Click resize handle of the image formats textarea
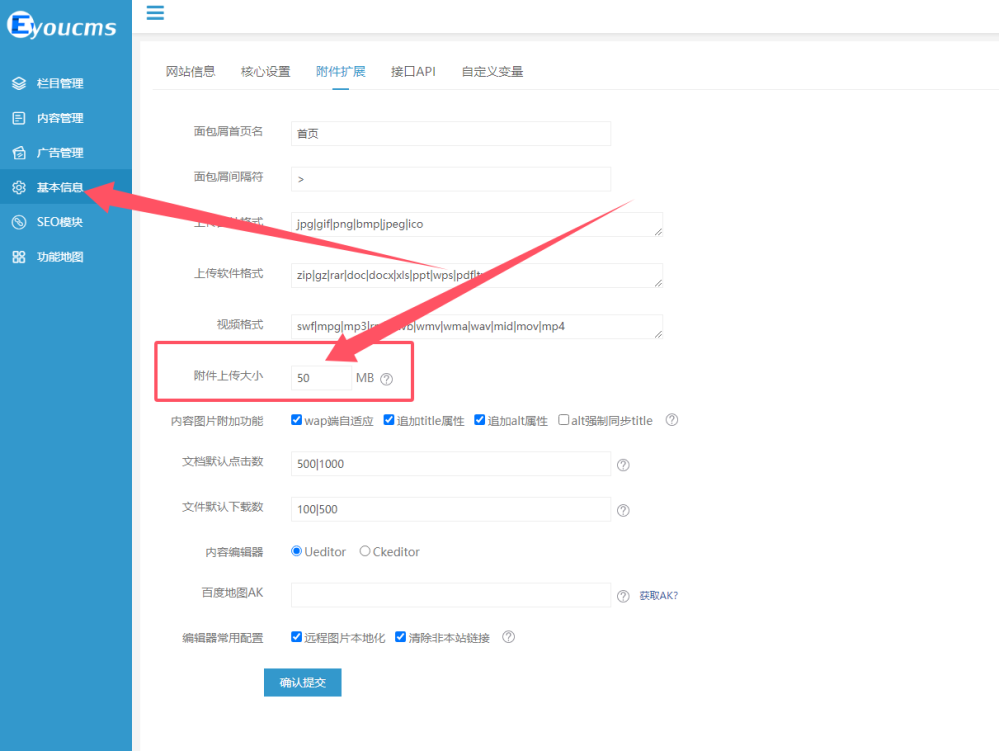This screenshot has height=751, width=999. pos(658,232)
